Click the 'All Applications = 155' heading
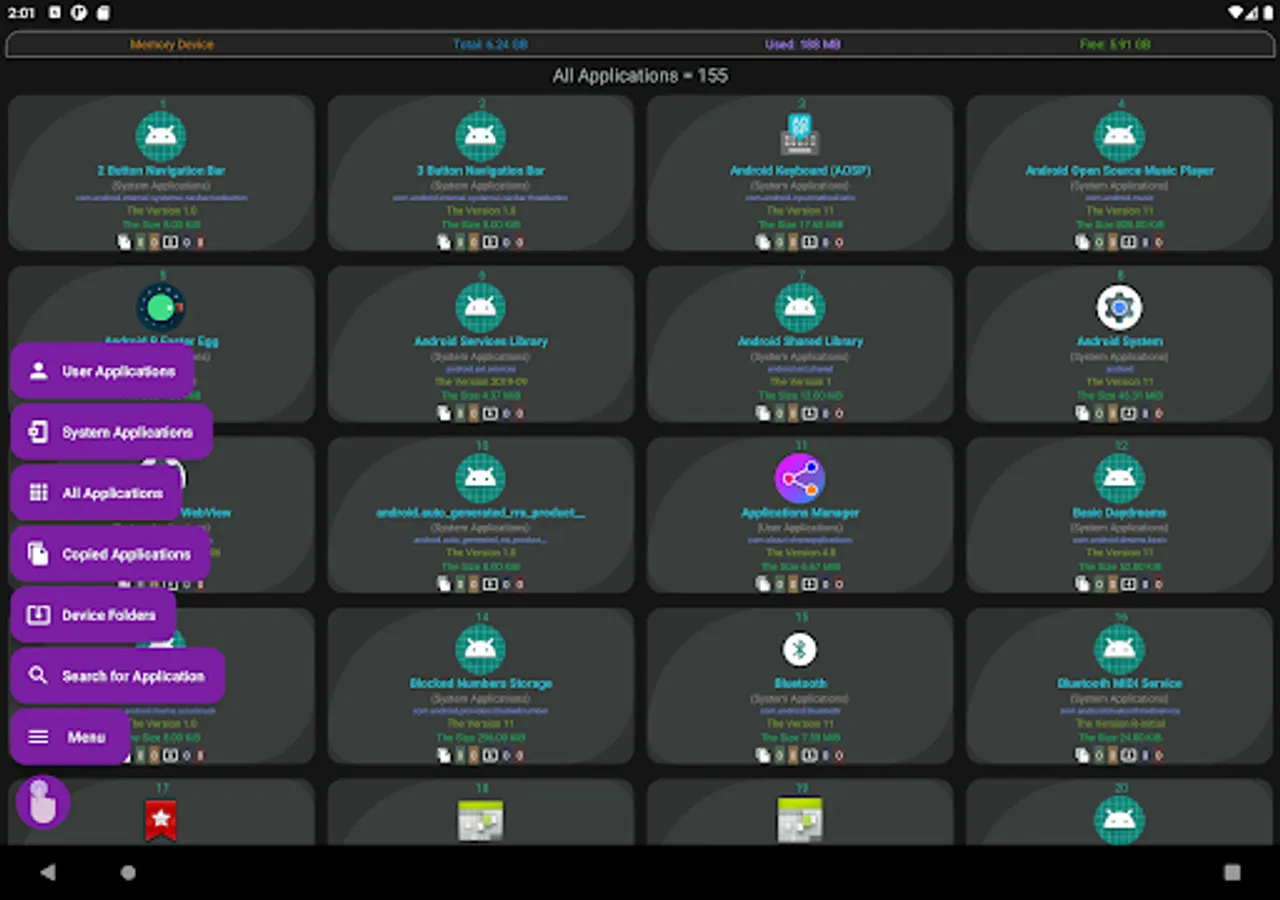 640,76
